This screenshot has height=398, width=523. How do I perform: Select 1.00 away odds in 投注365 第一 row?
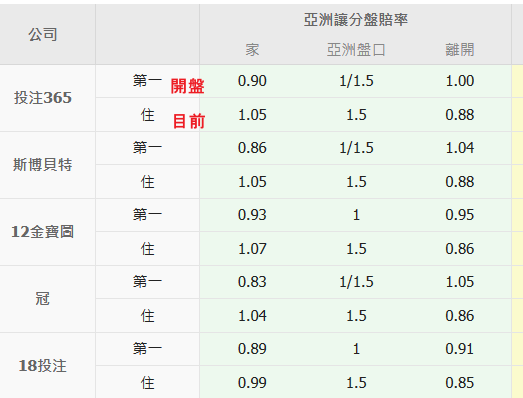[x=460, y=81]
